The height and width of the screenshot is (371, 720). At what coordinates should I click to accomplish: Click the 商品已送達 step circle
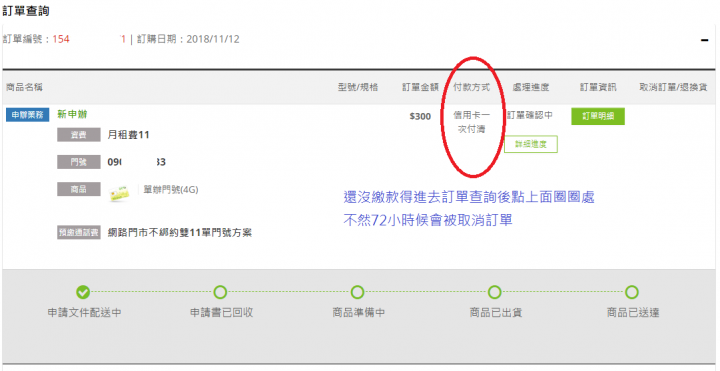pyautogui.click(x=632, y=292)
